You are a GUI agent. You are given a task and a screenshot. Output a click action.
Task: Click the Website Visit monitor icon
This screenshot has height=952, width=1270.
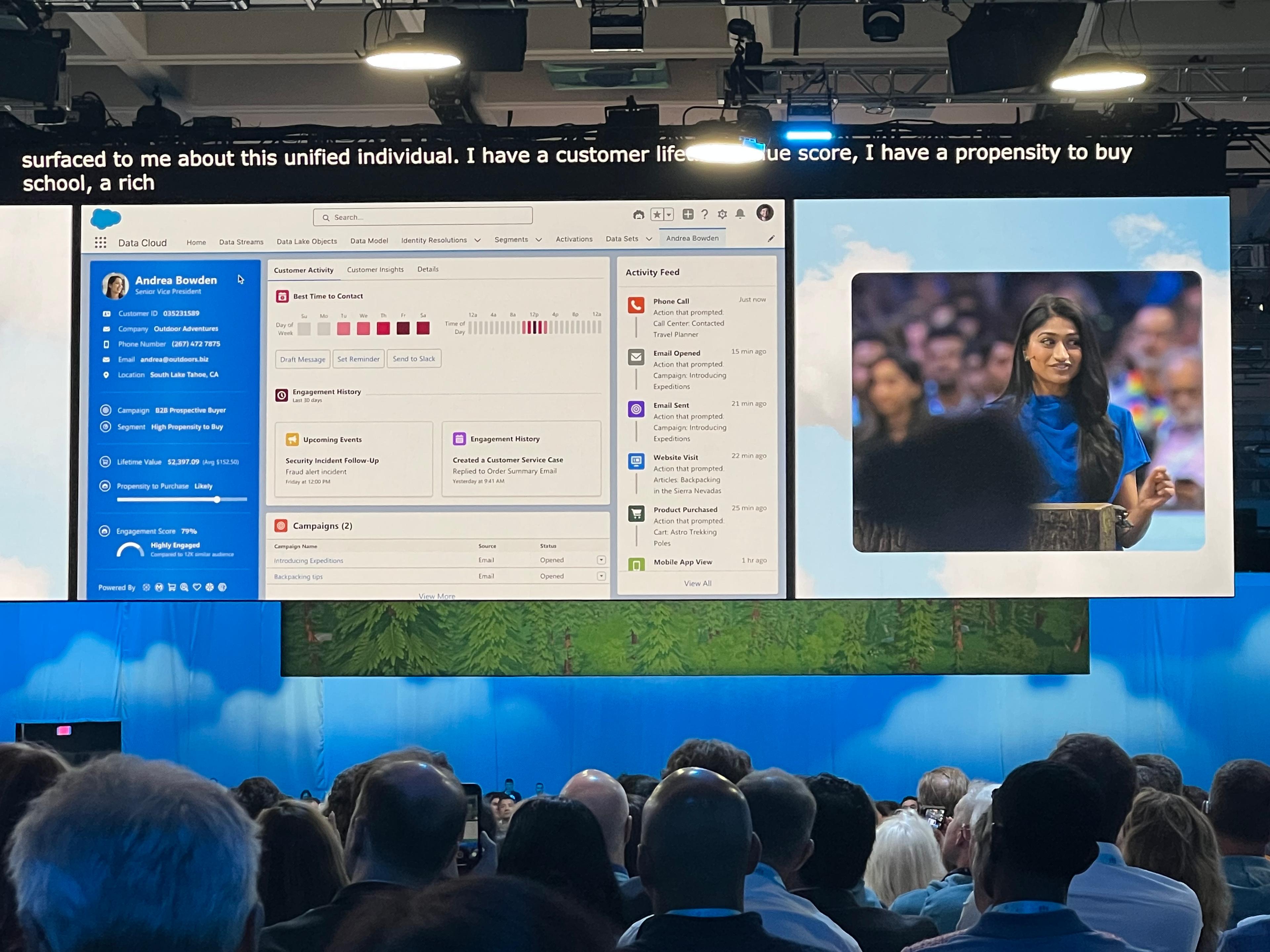[x=636, y=461]
